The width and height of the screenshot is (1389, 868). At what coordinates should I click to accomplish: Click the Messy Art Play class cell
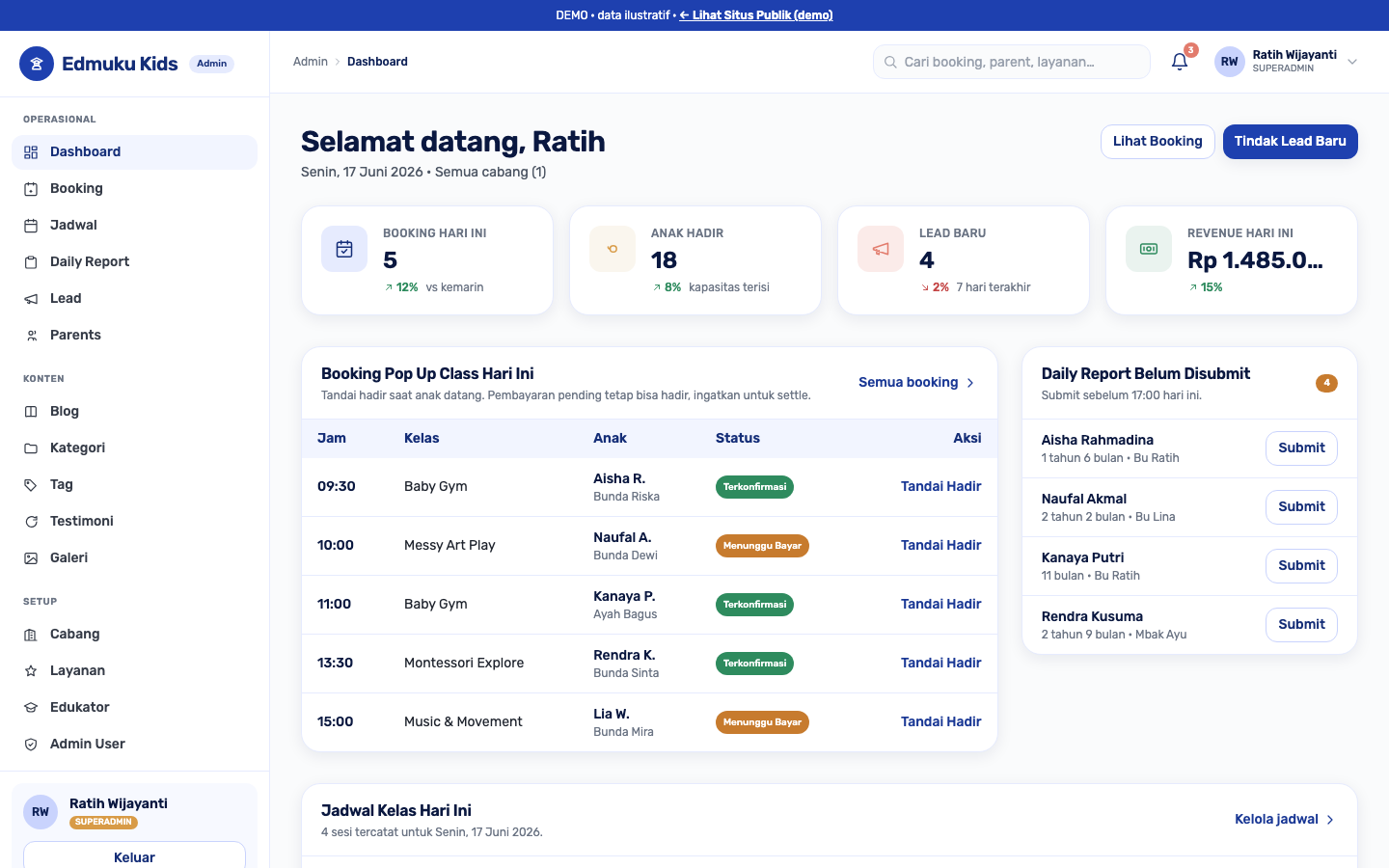[x=449, y=546]
